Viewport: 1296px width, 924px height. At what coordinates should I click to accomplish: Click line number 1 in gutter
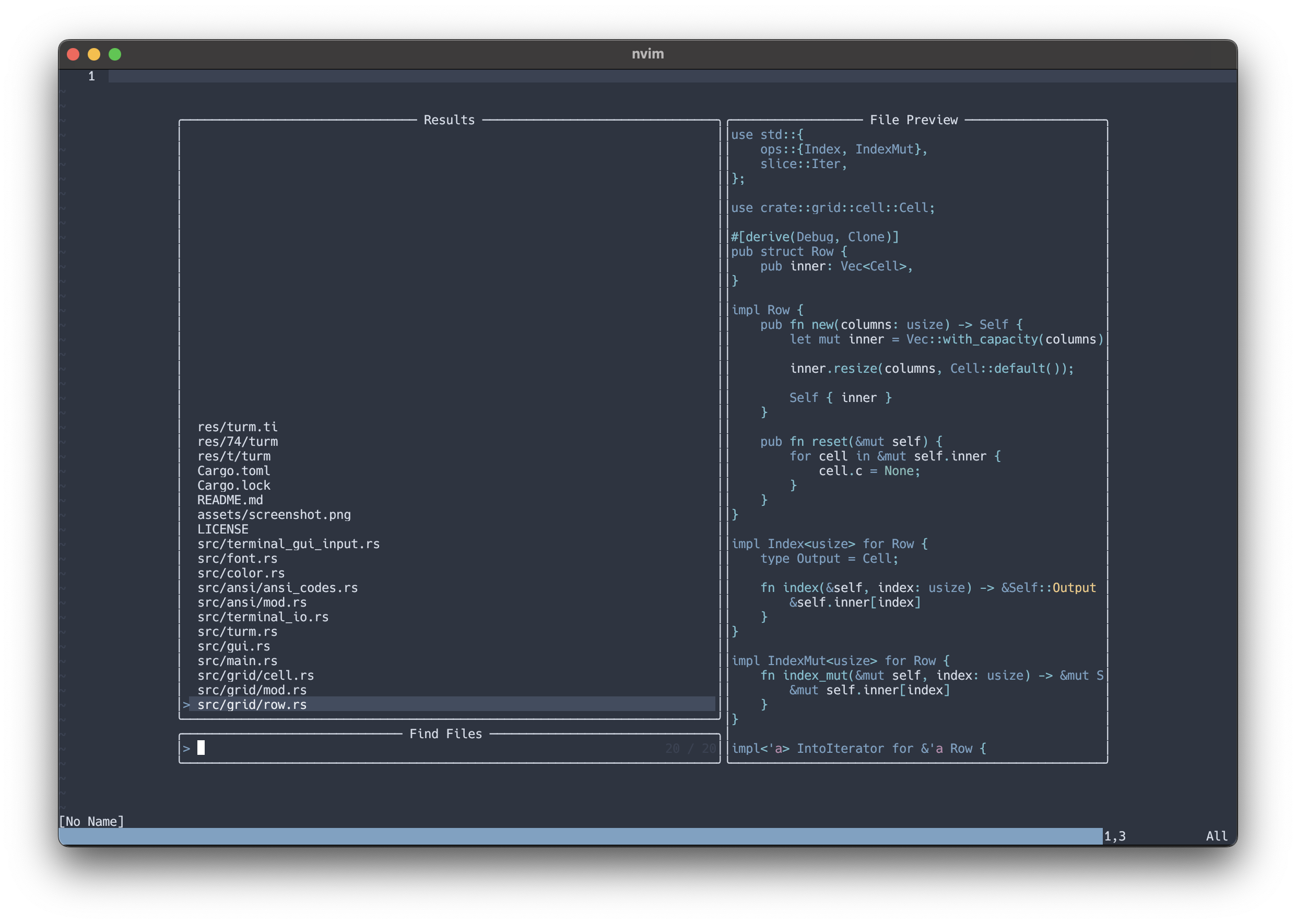click(x=91, y=76)
